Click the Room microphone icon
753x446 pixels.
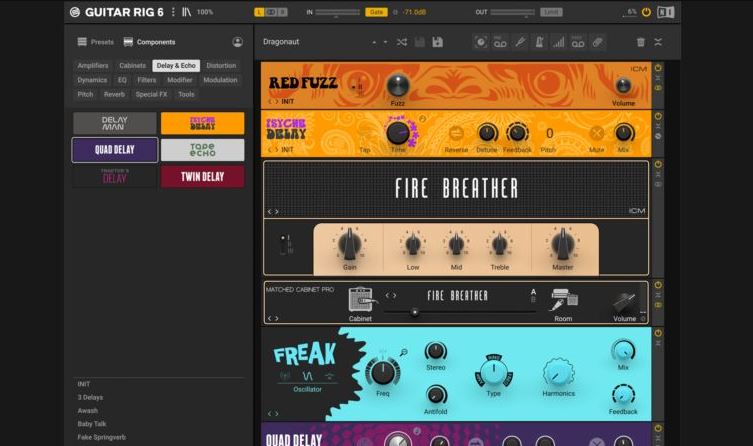(x=564, y=300)
